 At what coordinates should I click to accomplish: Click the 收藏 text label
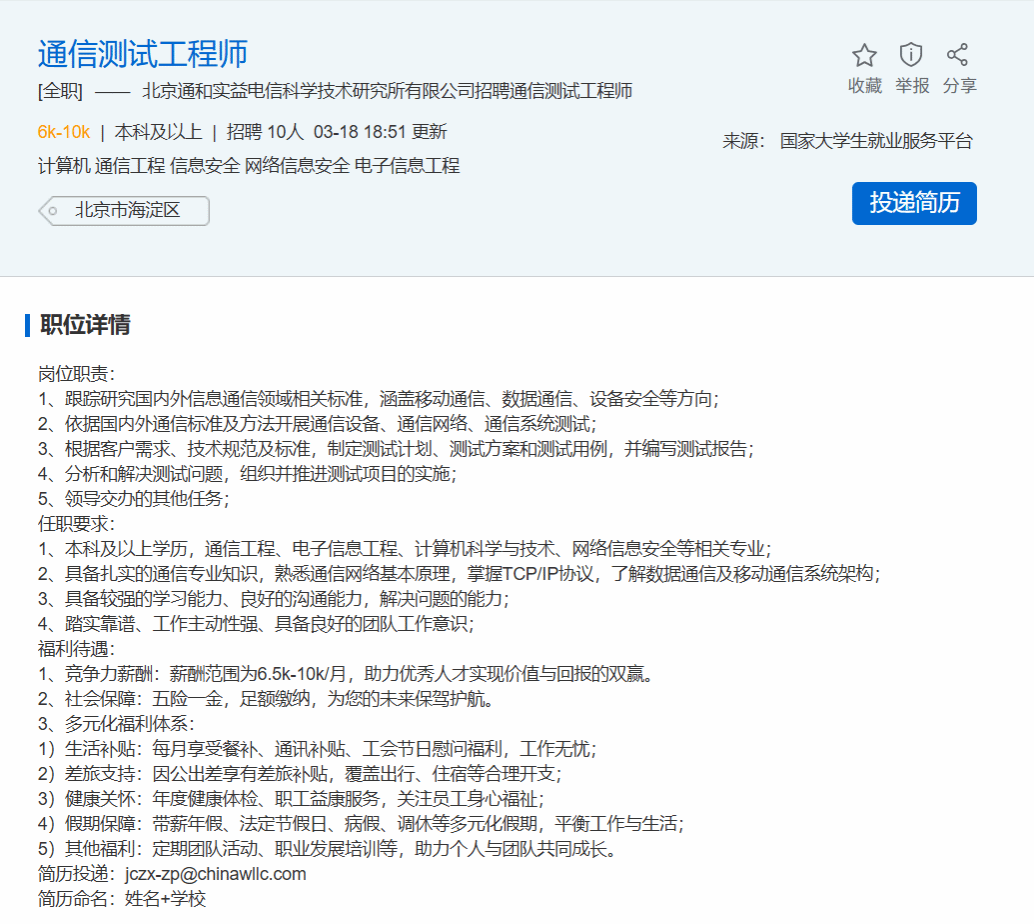tap(864, 86)
